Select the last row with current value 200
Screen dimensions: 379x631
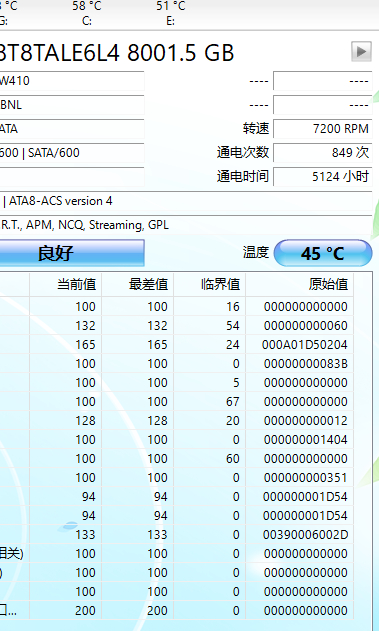pos(177,610)
